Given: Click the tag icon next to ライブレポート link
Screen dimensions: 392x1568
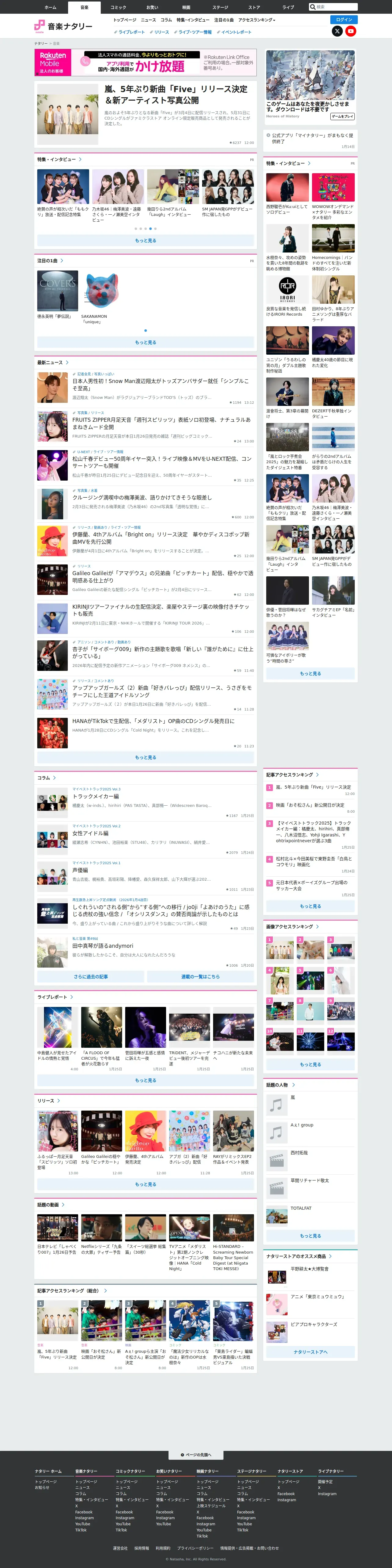Looking at the screenshot, I should coord(116,32).
